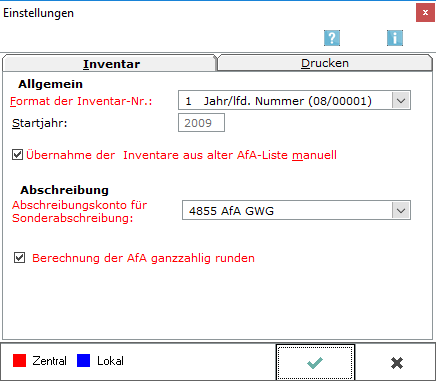Cancel with the black X button
The height and width of the screenshot is (381, 436).
click(397, 362)
